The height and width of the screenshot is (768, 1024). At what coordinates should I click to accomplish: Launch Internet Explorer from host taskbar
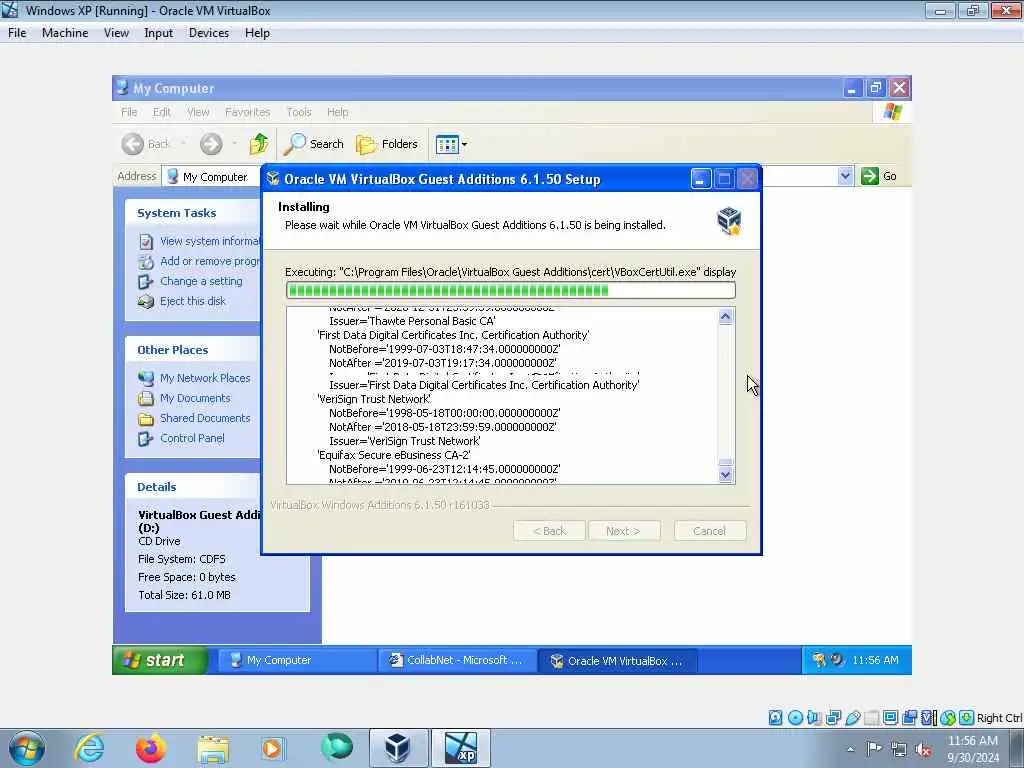(x=89, y=748)
